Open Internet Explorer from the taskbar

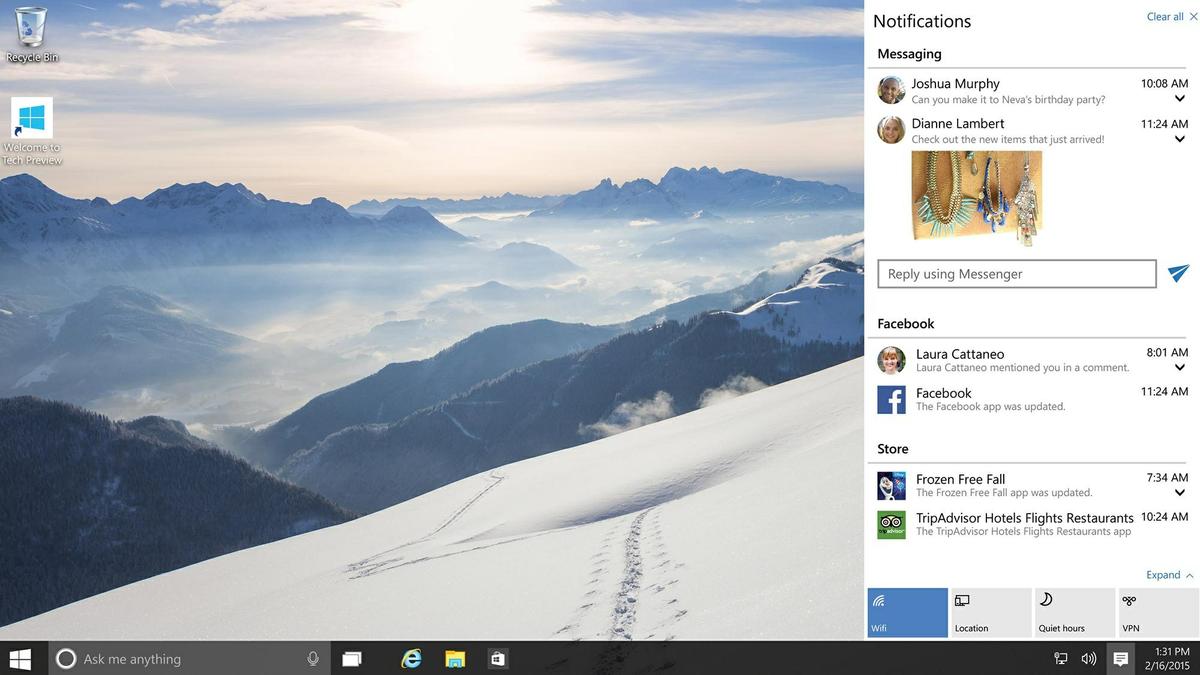(411, 658)
